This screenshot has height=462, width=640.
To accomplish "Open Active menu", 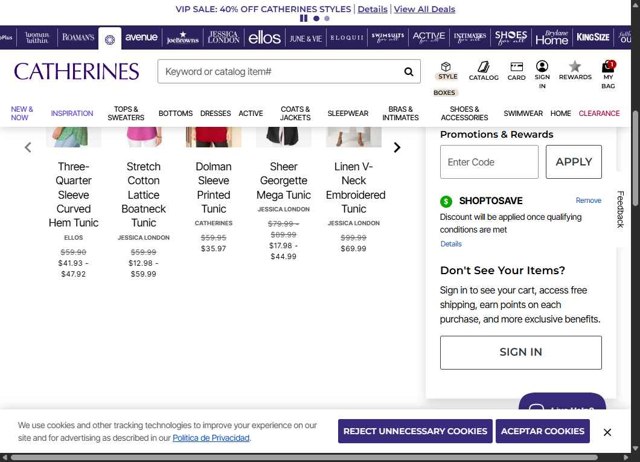I will click(x=251, y=113).
